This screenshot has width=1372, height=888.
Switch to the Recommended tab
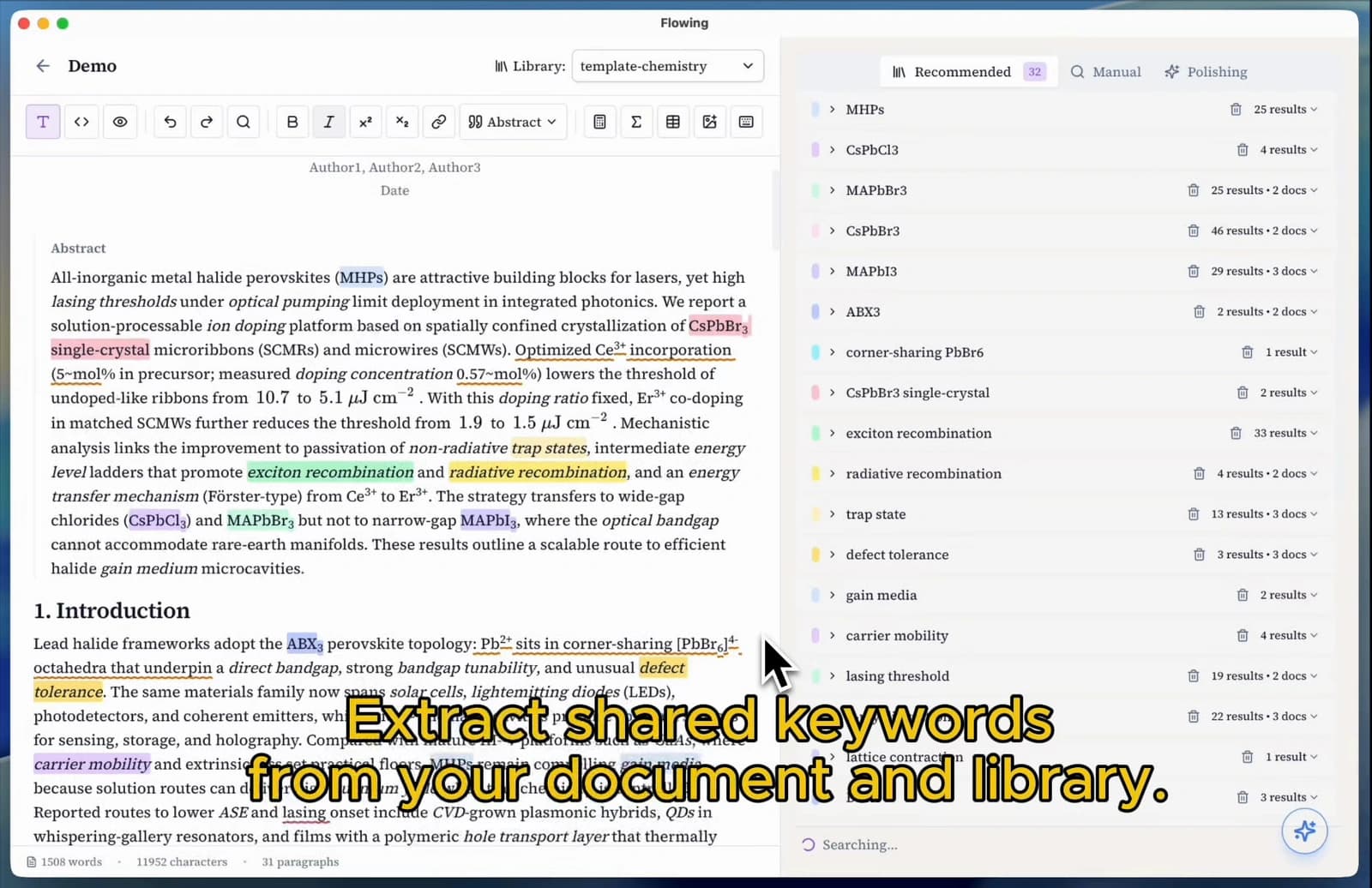coord(968,72)
